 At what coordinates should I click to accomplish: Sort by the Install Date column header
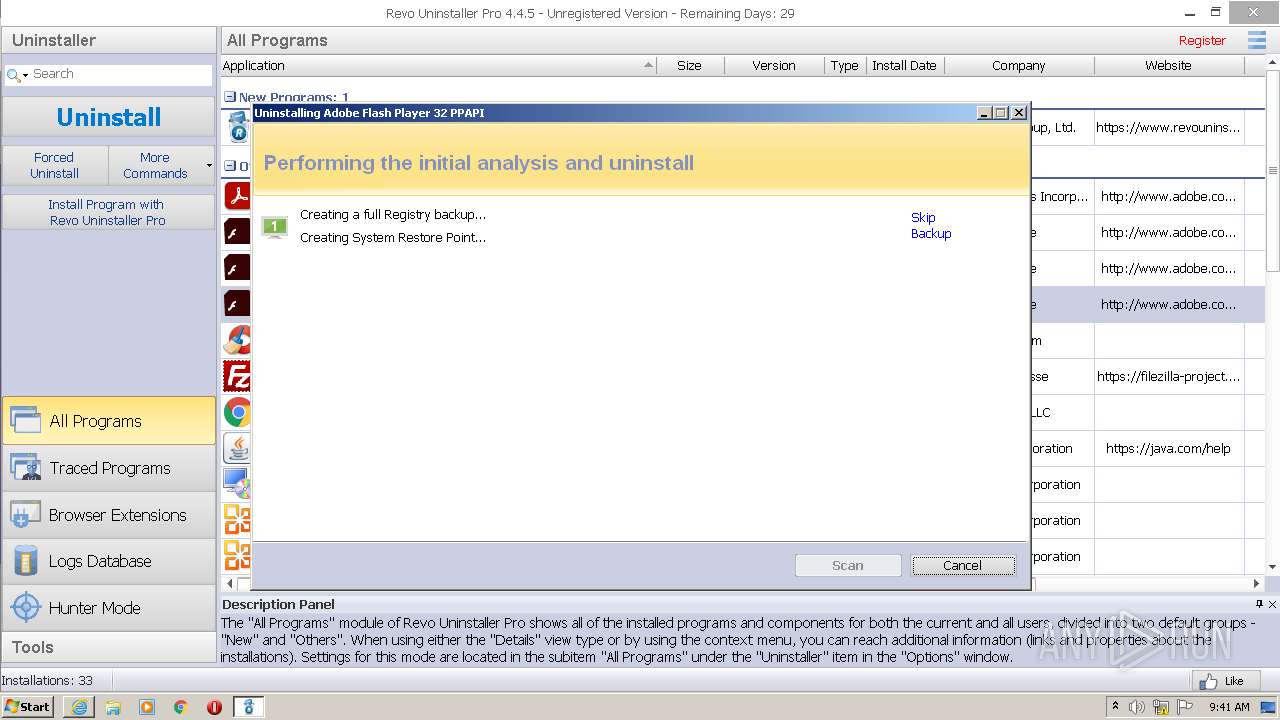904,65
